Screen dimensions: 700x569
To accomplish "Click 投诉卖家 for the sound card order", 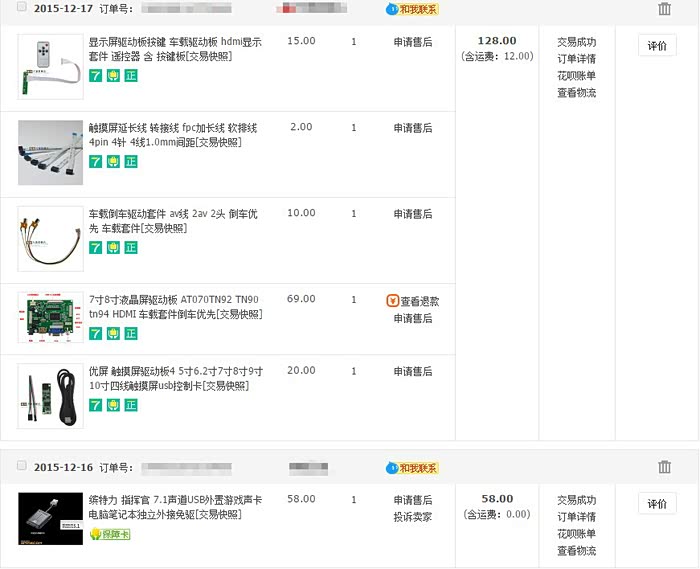I will pyautogui.click(x=413, y=517).
